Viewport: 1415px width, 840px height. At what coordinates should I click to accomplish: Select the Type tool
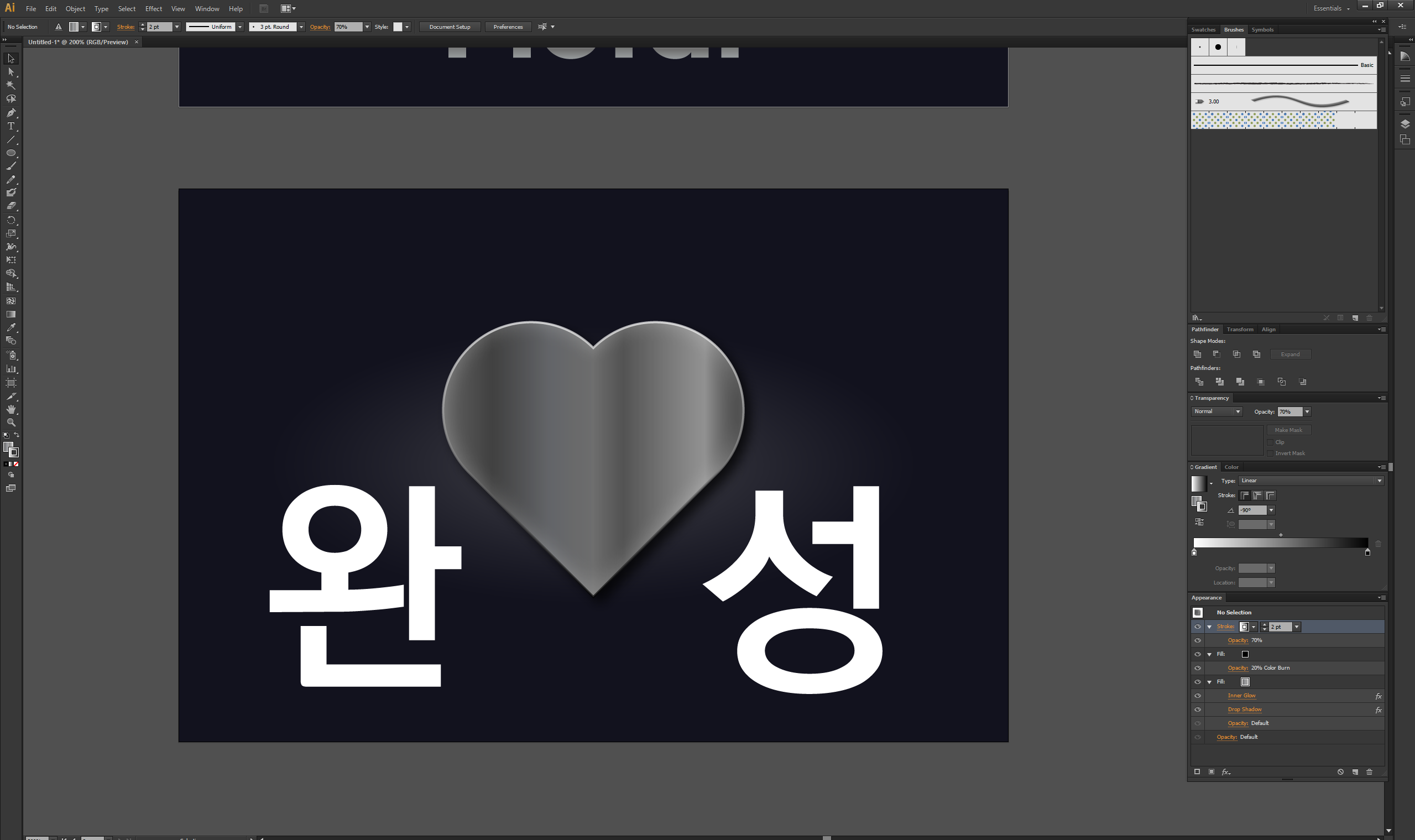coord(11,126)
